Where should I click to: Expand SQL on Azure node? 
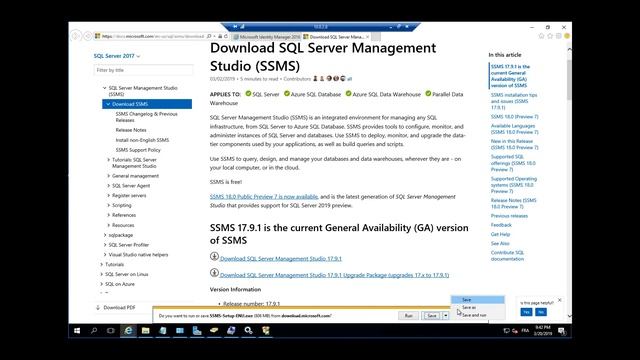tap(102, 284)
